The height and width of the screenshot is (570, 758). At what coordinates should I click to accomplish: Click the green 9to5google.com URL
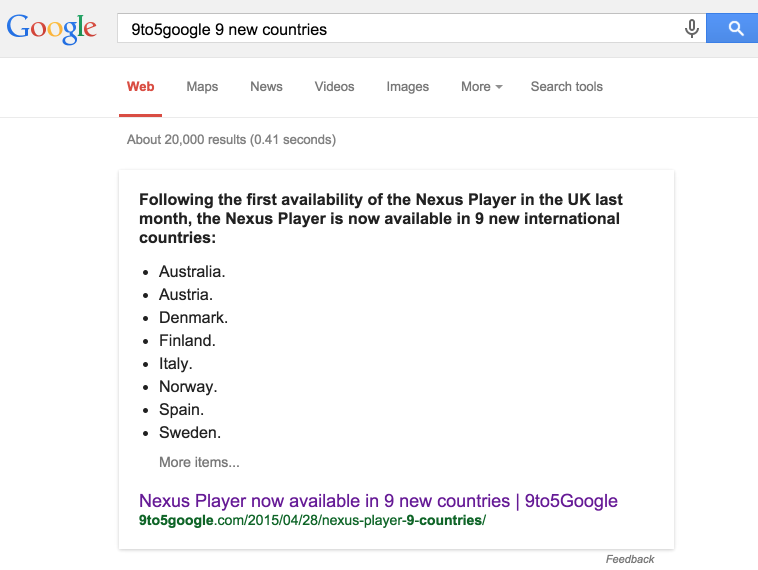pyautogui.click(x=312, y=520)
